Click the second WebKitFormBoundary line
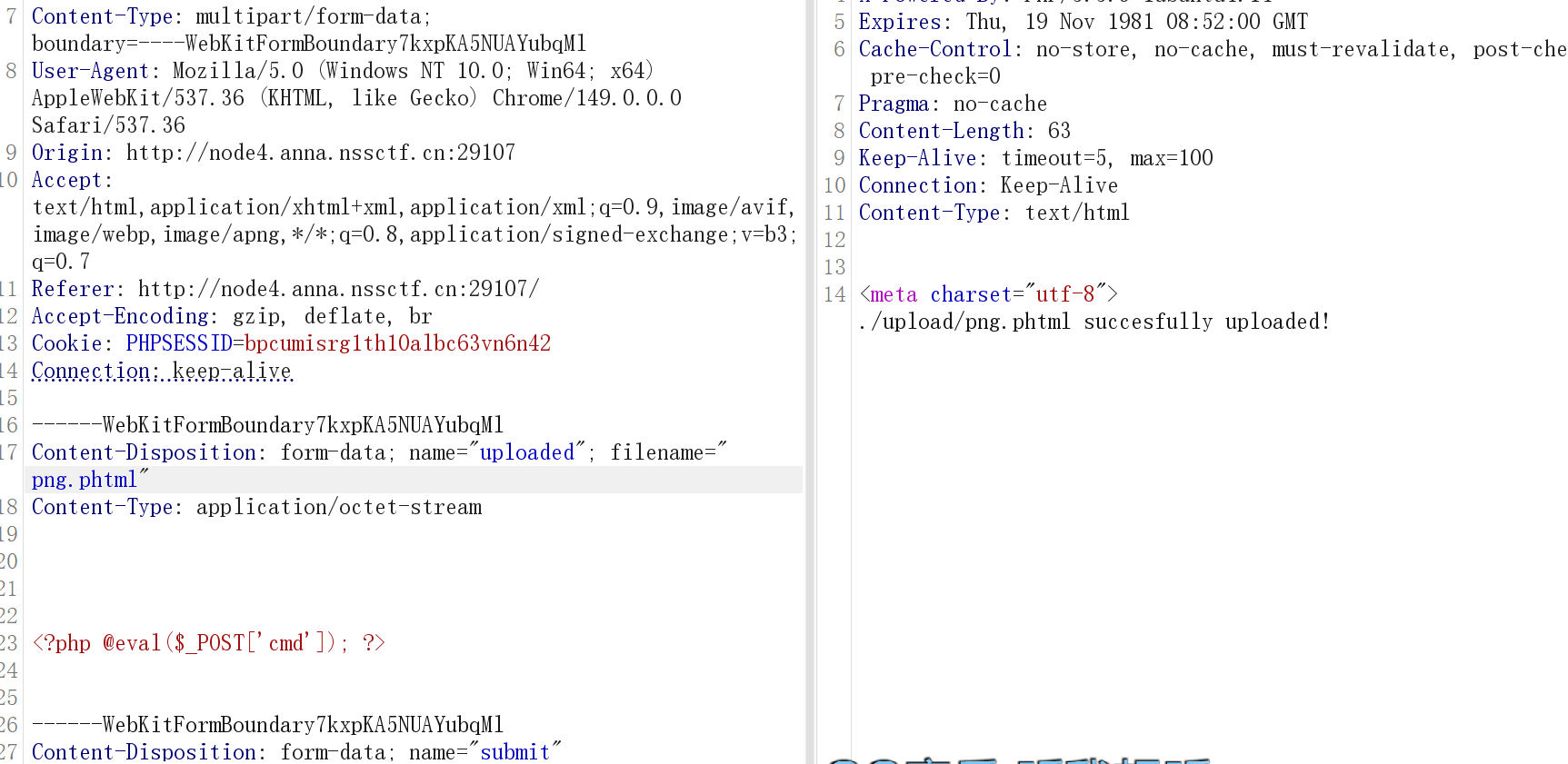Viewport: 1568px width, 764px height. [x=267, y=725]
